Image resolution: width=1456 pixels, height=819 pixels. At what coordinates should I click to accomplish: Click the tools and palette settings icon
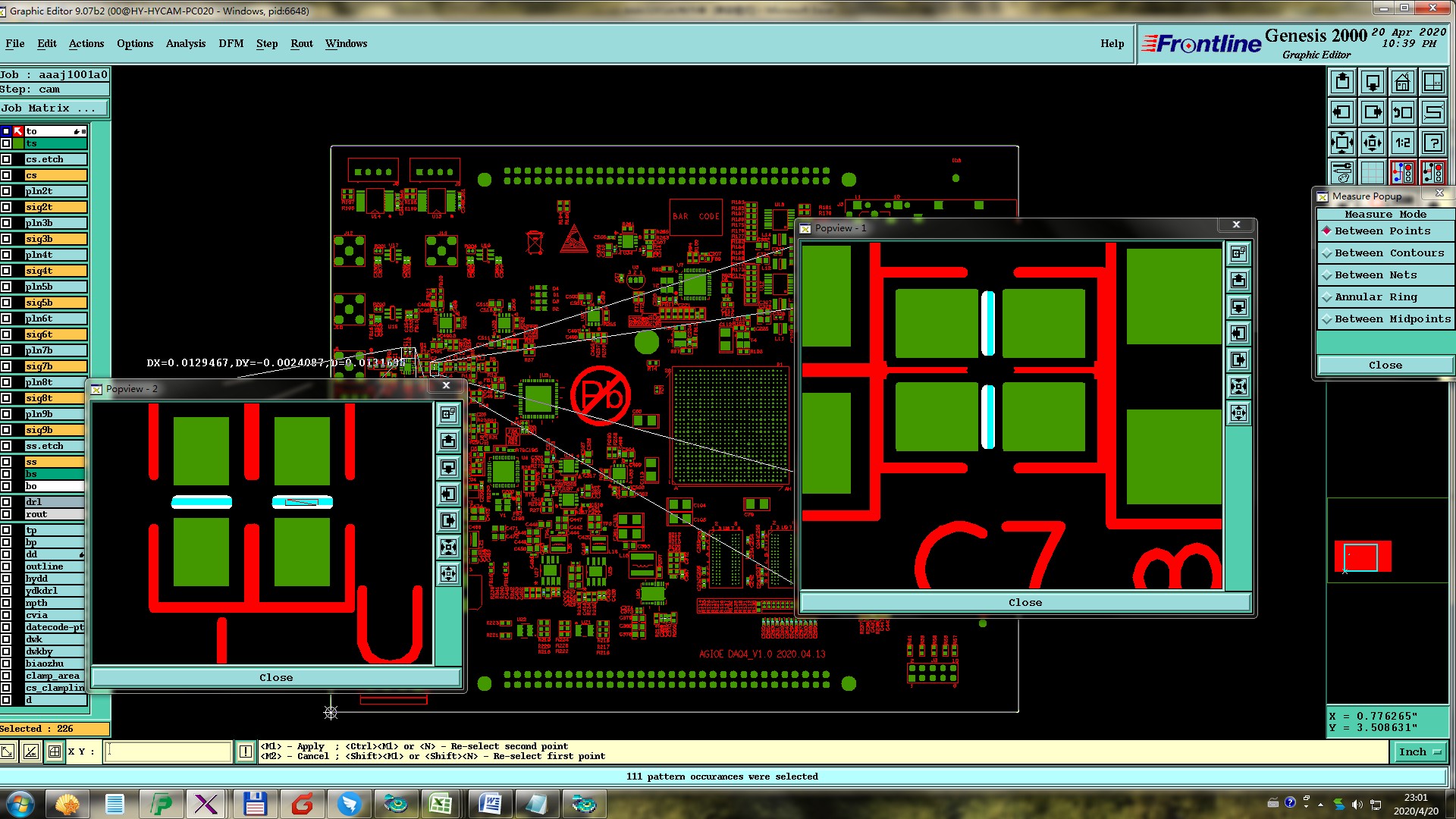coord(1342,173)
